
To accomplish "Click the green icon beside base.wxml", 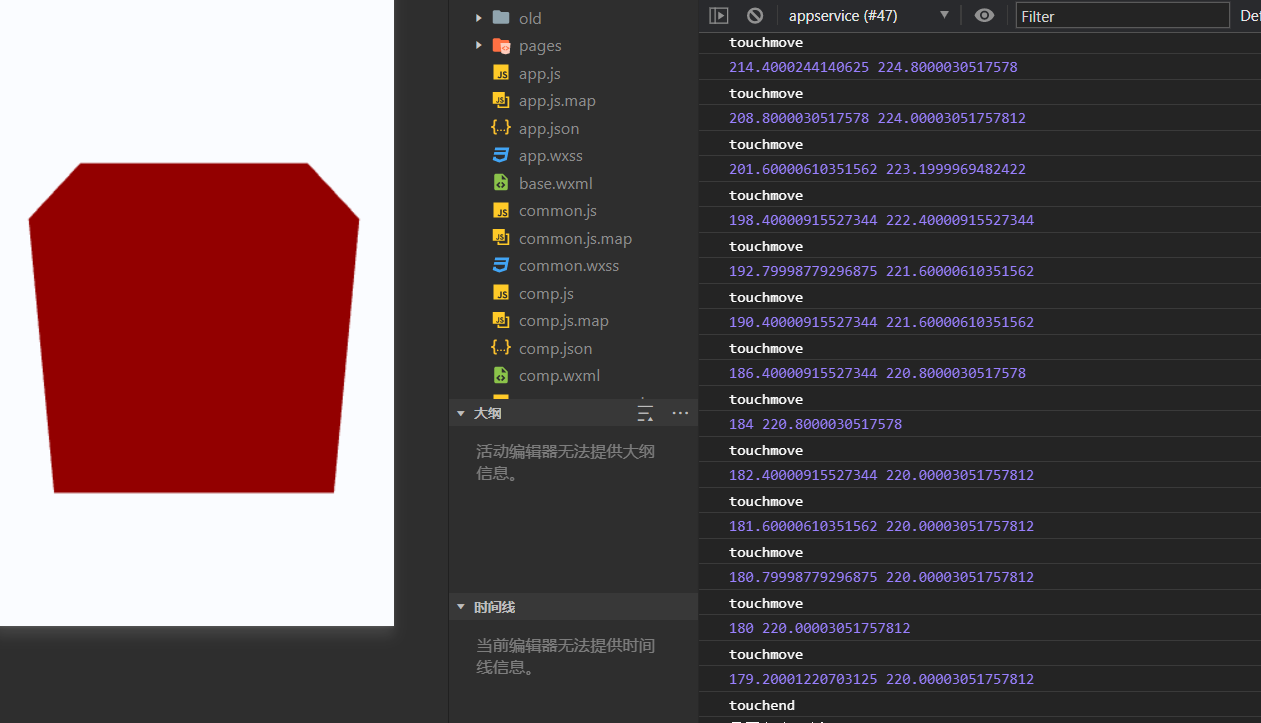I will [x=501, y=183].
